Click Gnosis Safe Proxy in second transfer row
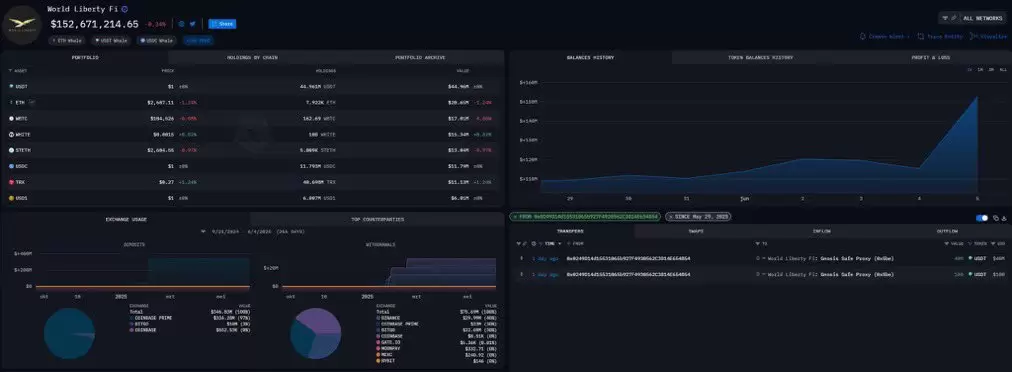The height and width of the screenshot is (372, 1012). (858, 274)
